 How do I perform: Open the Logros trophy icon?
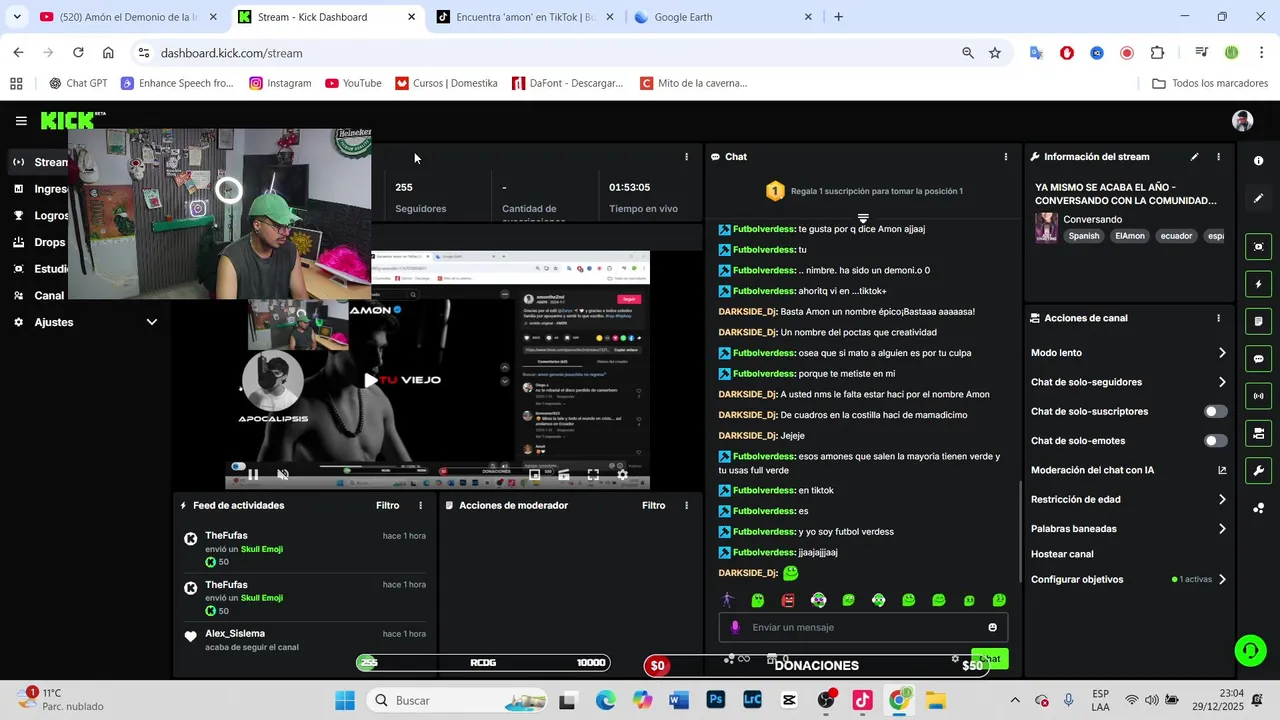18,215
